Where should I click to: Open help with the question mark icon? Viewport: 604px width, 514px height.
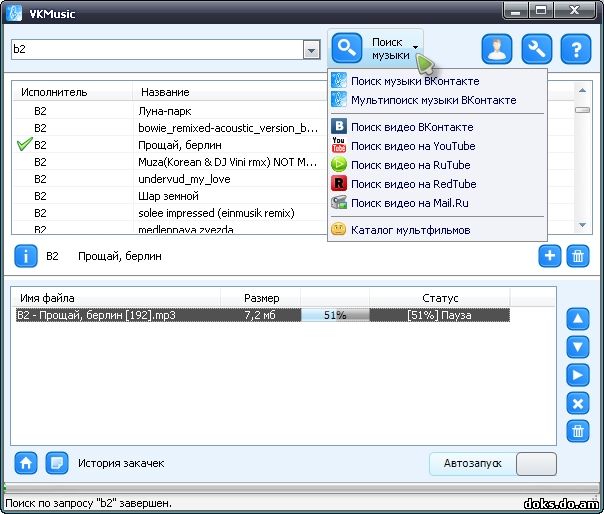pos(576,49)
